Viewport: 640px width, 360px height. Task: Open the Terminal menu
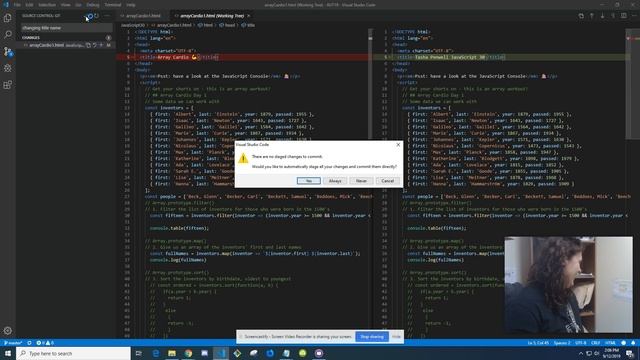click(113, 5)
